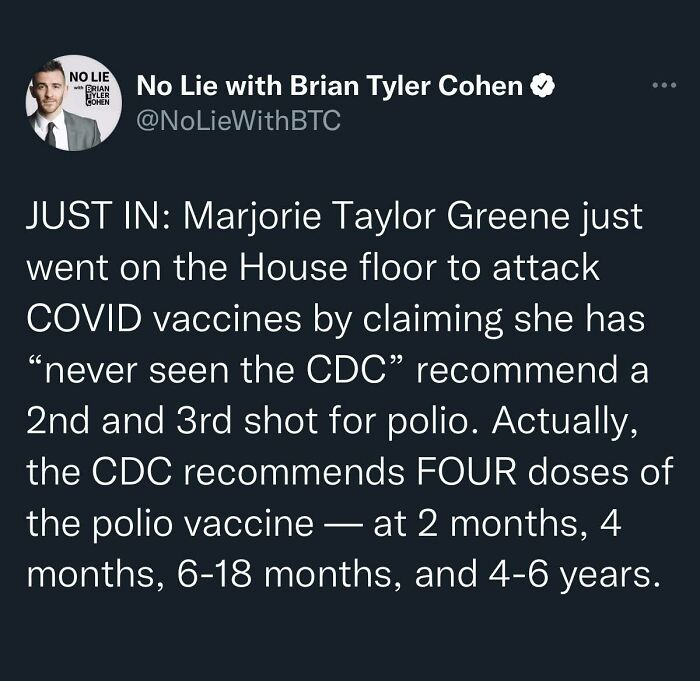Open Brian Tyler Cohen's profile avatar
The height and width of the screenshot is (681, 700).
tap(74, 103)
